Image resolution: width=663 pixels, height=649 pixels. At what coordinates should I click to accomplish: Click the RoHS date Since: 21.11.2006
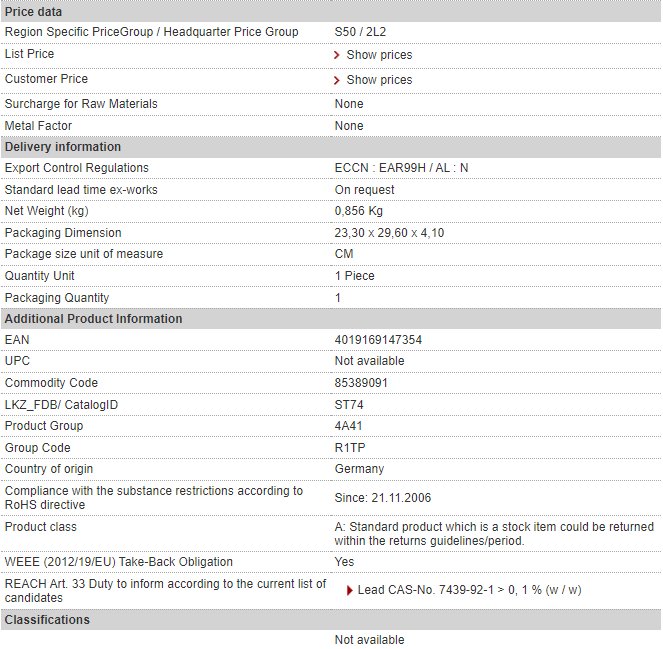point(383,498)
